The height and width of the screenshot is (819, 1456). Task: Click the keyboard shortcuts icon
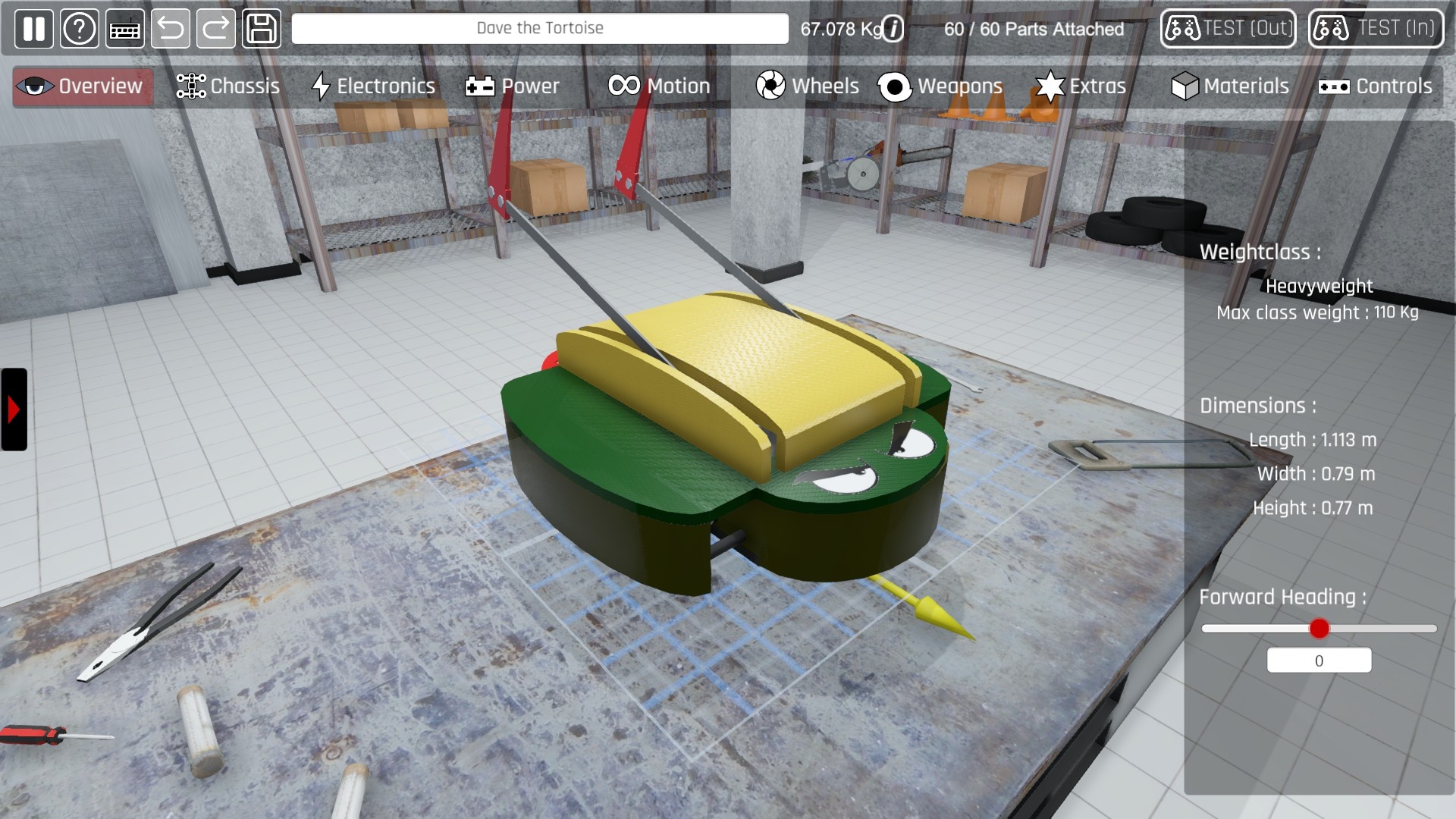[124, 29]
